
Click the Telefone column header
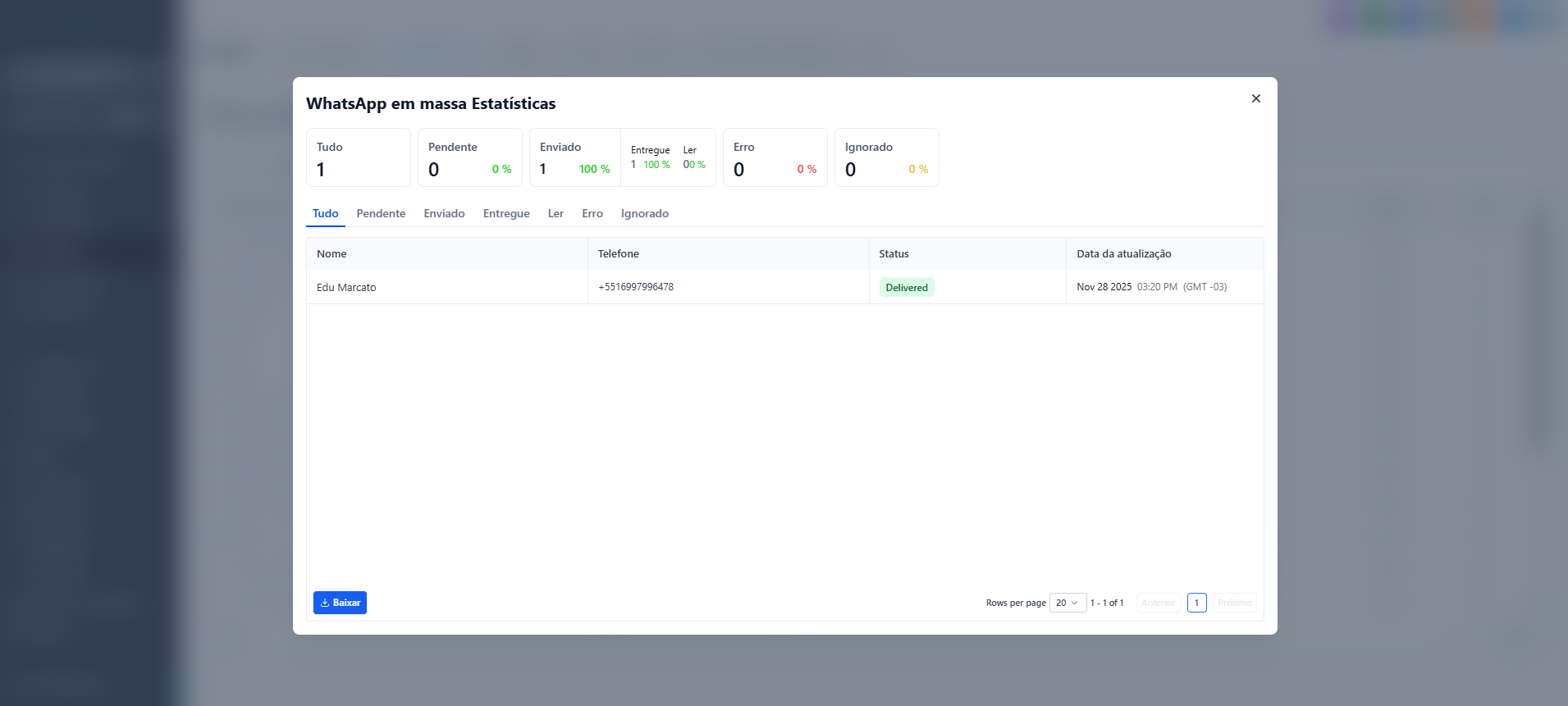point(729,254)
